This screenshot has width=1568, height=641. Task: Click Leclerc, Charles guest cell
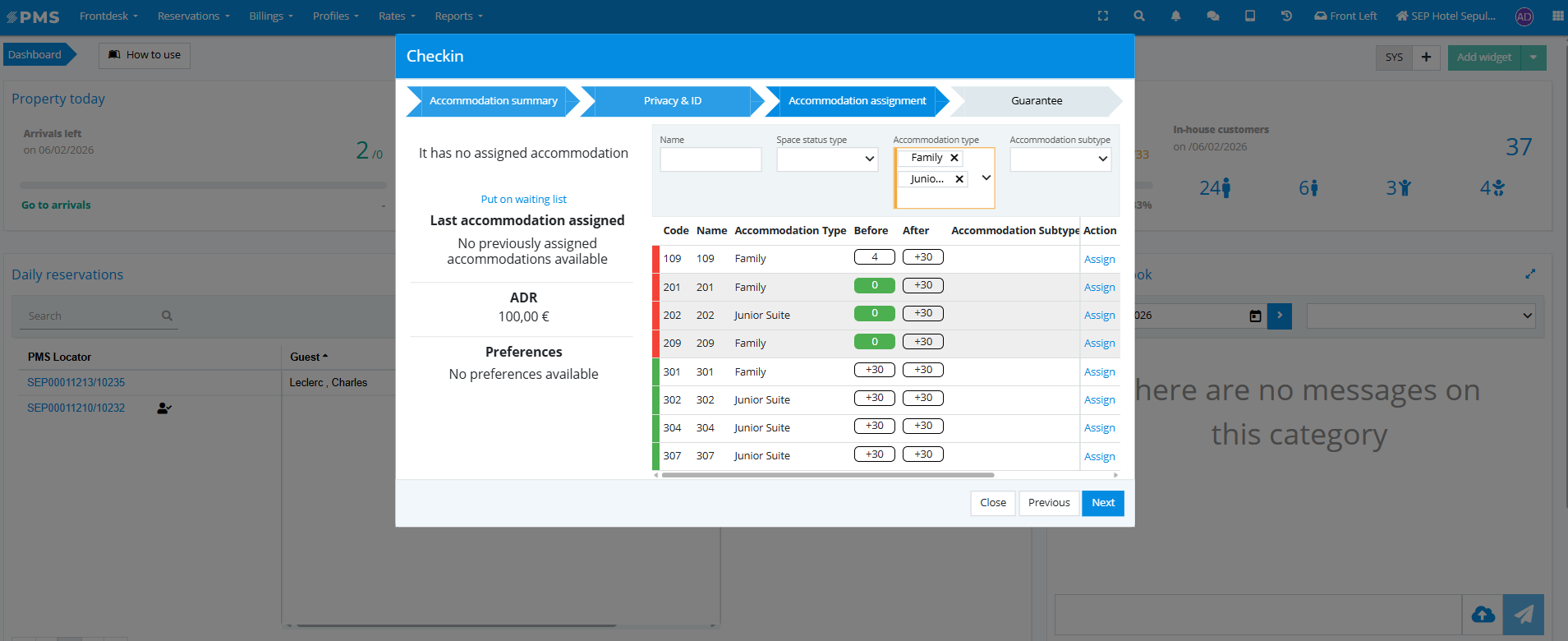pos(329,383)
